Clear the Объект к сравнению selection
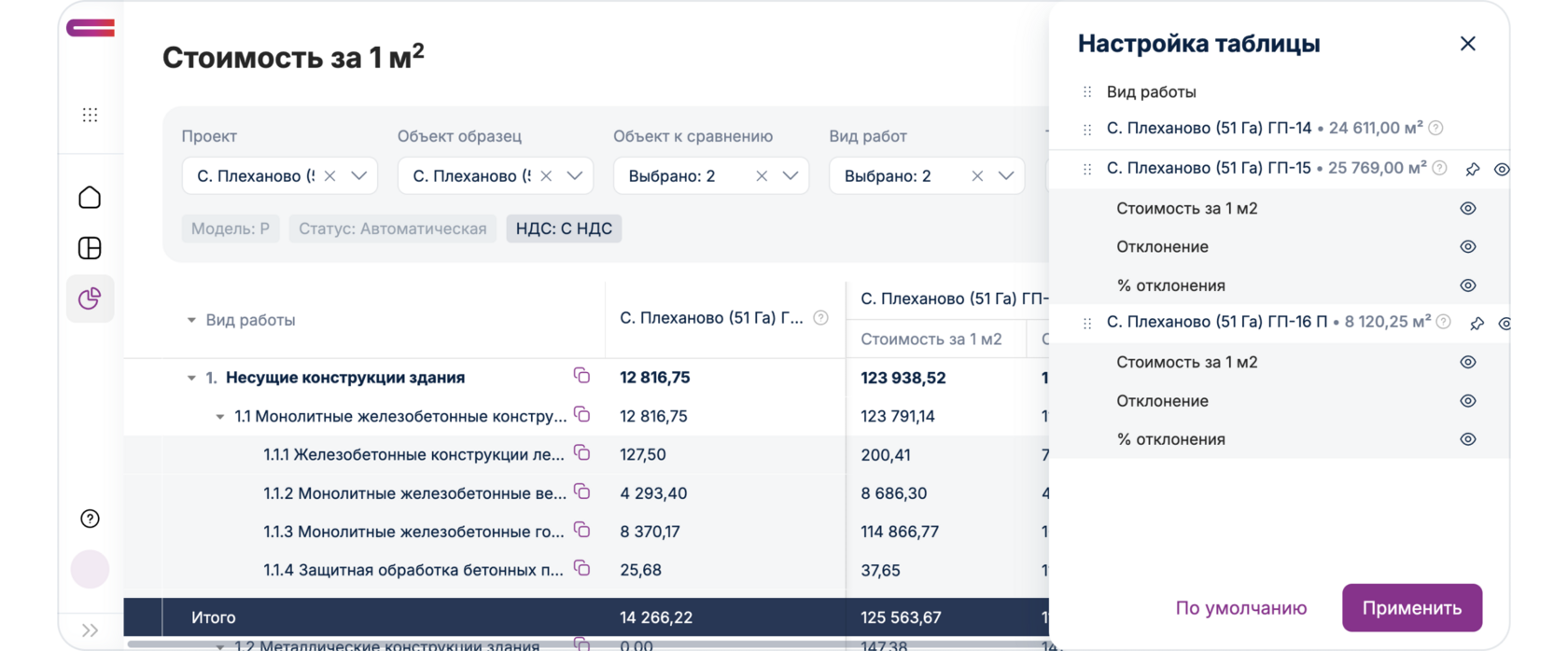The height and width of the screenshot is (651, 1568). (x=762, y=175)
